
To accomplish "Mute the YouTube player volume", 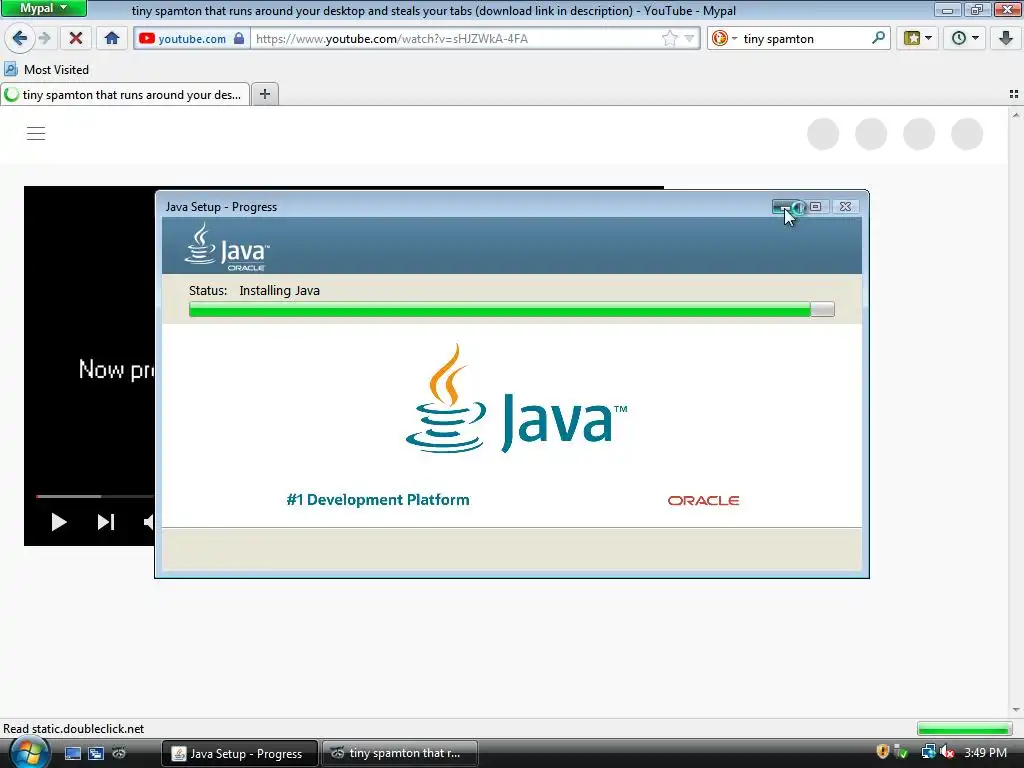I will coord(148,522).
